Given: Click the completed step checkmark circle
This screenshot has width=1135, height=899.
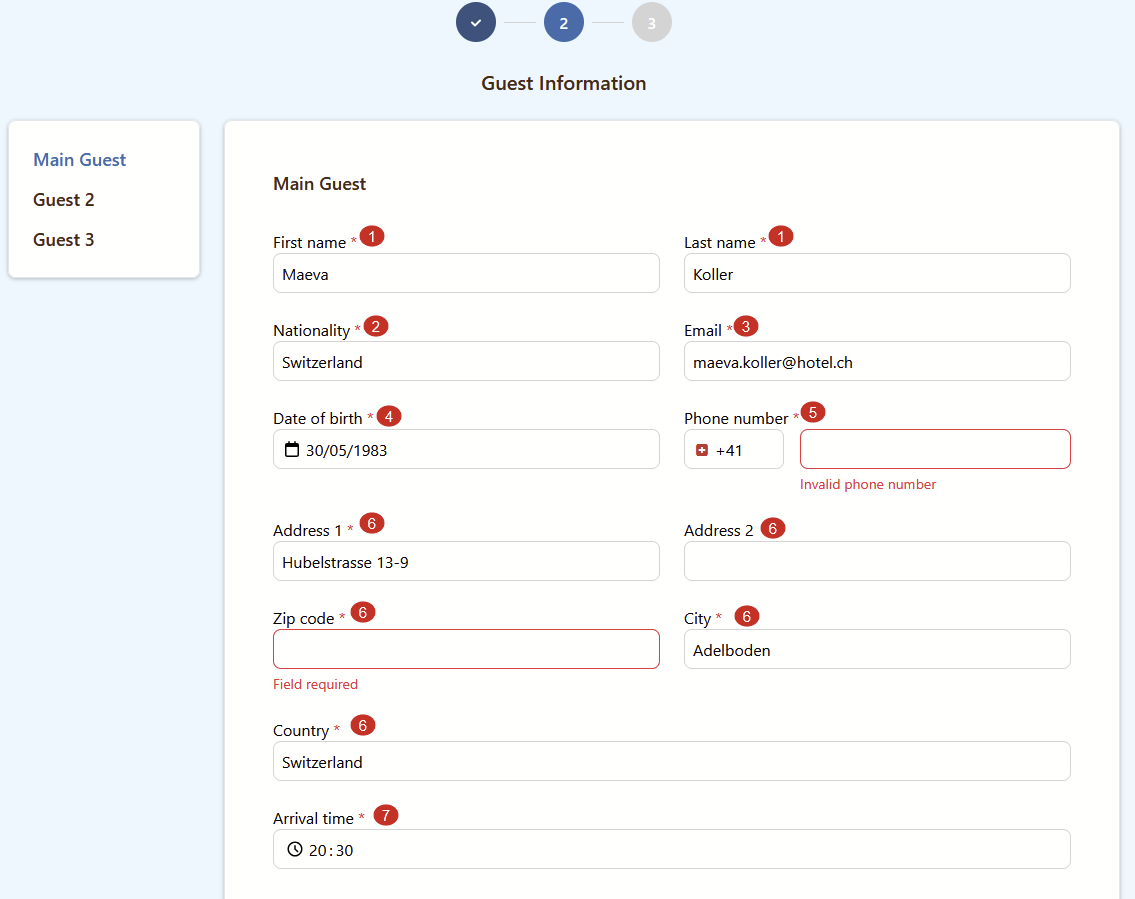Looking at the screenshot, I should tap(476, 22).
